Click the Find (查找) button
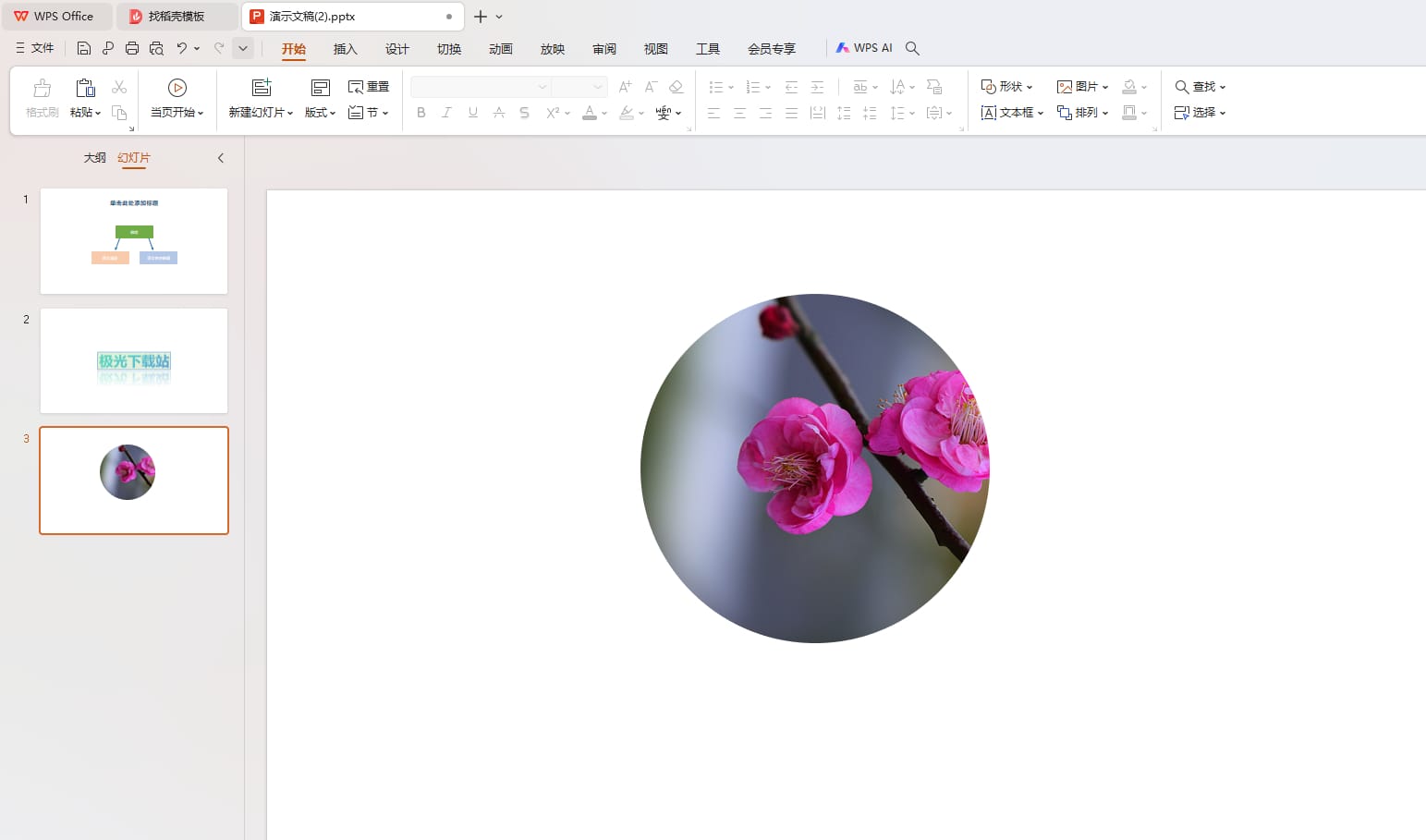This screenshot has width=1426, height=840. [x=1200, y=87]
